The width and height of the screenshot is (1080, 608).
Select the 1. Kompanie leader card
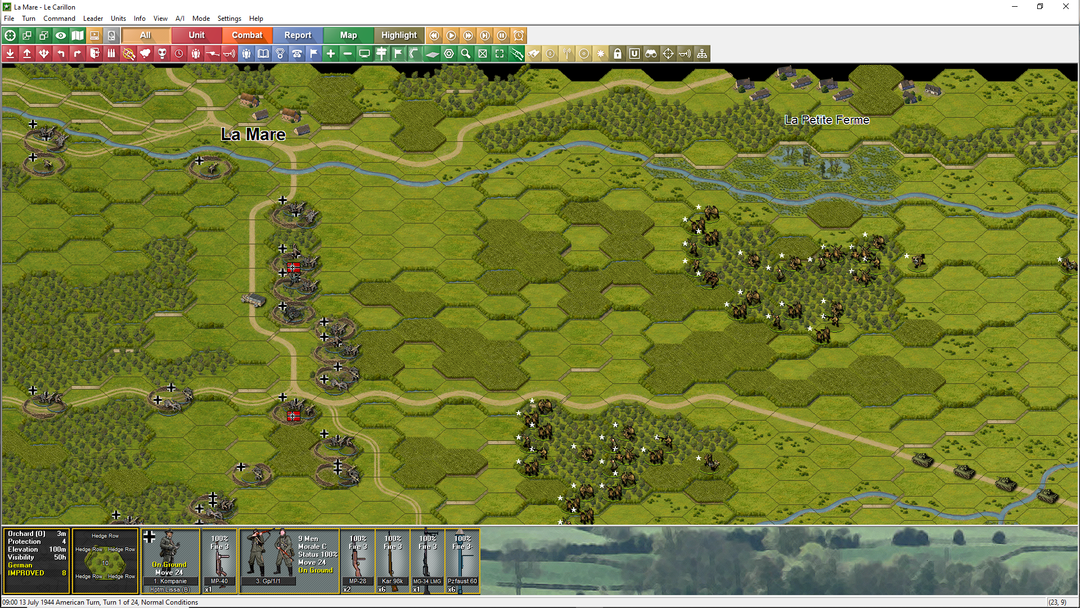pyautogui.click(x=170, y=560)
